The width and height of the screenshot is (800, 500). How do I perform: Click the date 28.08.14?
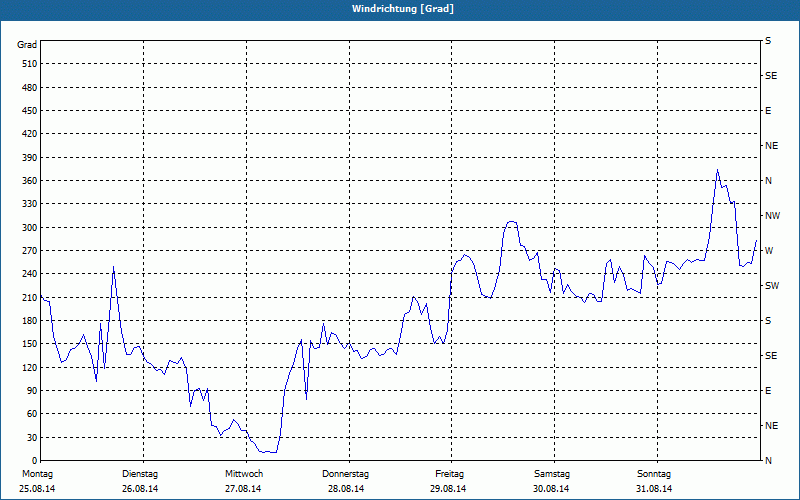(x=346, y=489)
